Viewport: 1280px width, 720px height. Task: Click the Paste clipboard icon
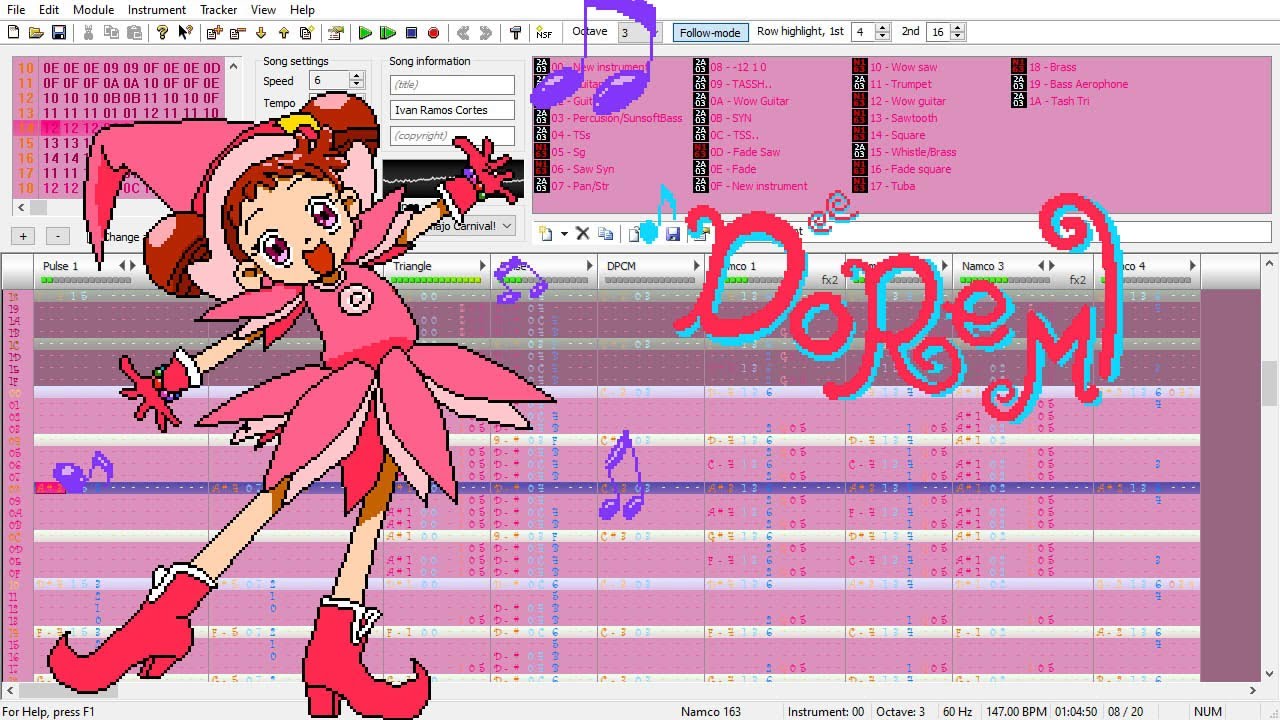[x=134, y=33]
